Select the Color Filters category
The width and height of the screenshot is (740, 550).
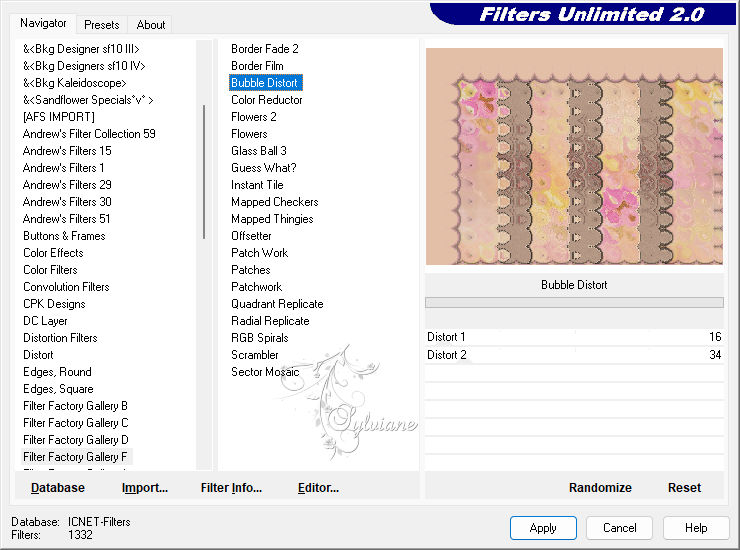[50, 270]
